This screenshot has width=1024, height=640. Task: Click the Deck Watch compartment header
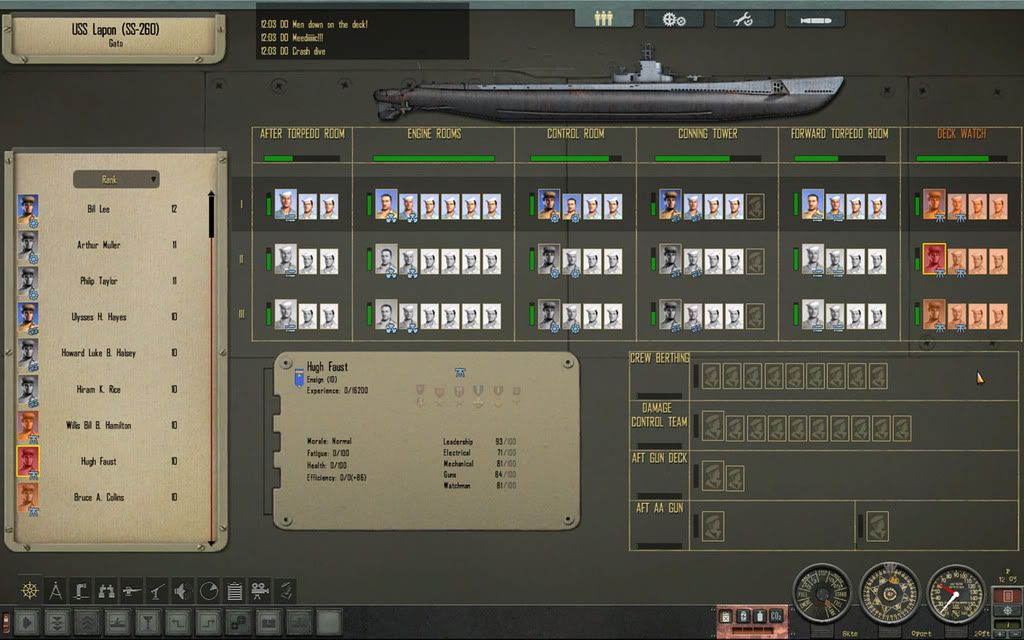point(962,134)
